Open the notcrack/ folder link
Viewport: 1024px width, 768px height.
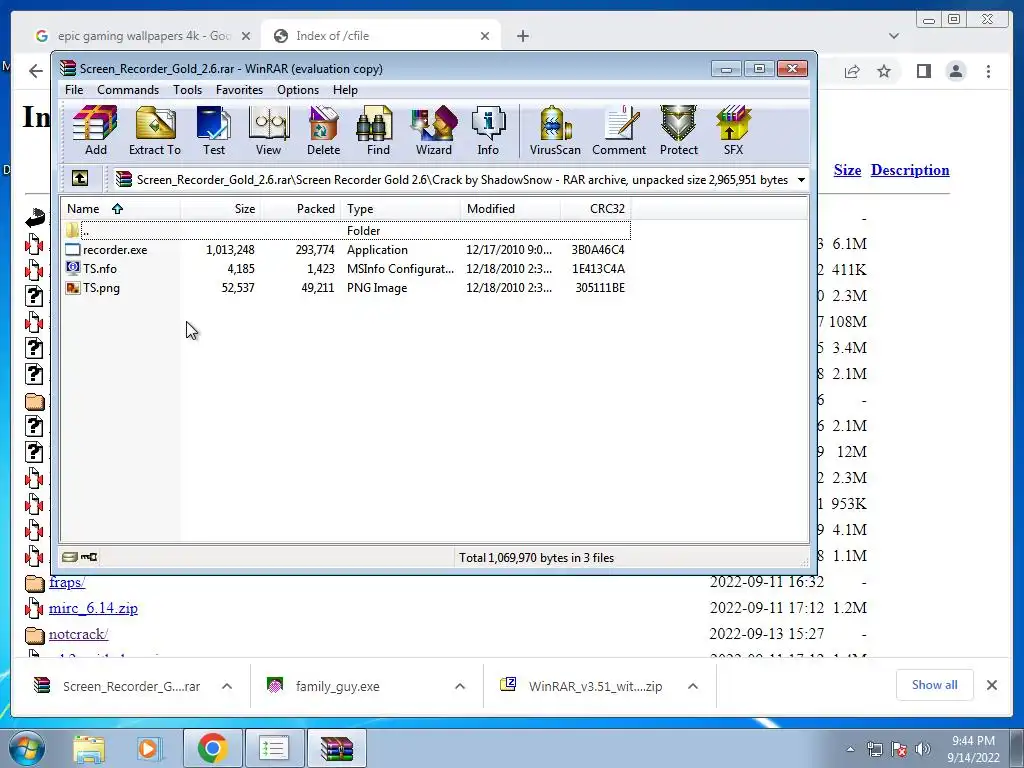78,634
